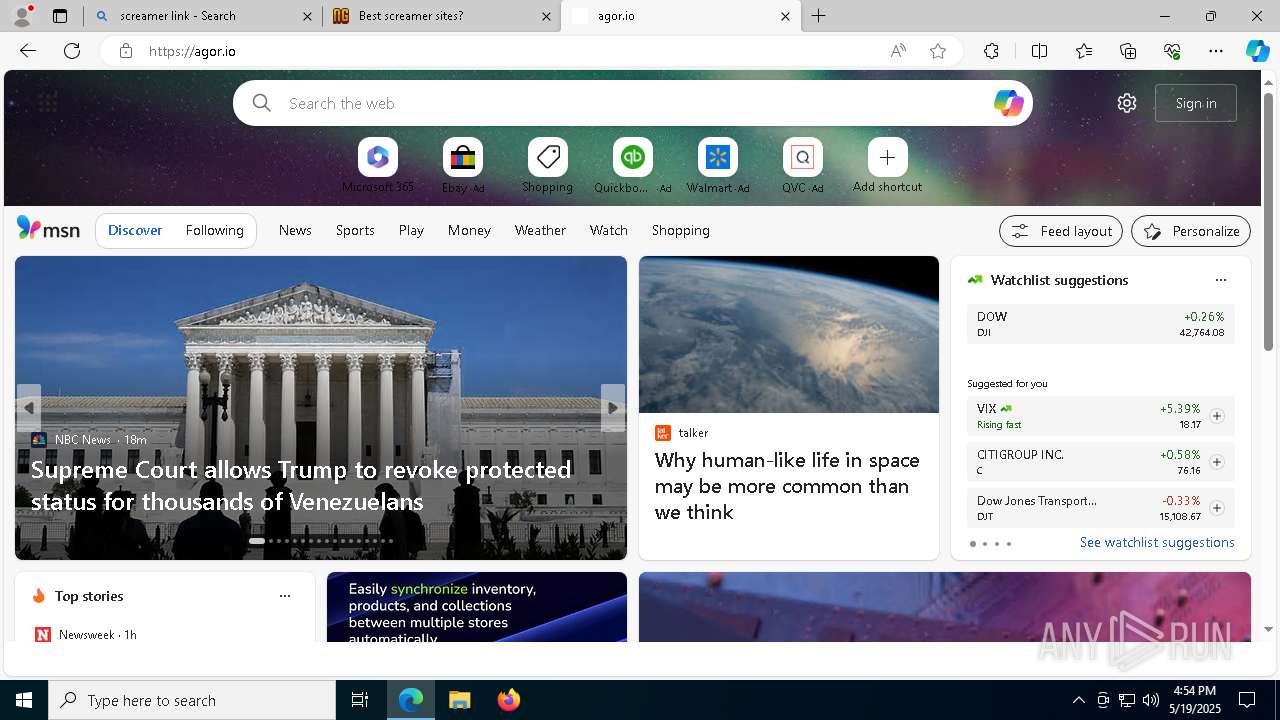The width and height of the screenshot is (1280, 720).
Task: Launch Firefox from taskbar
Action: tap(508, 700)
